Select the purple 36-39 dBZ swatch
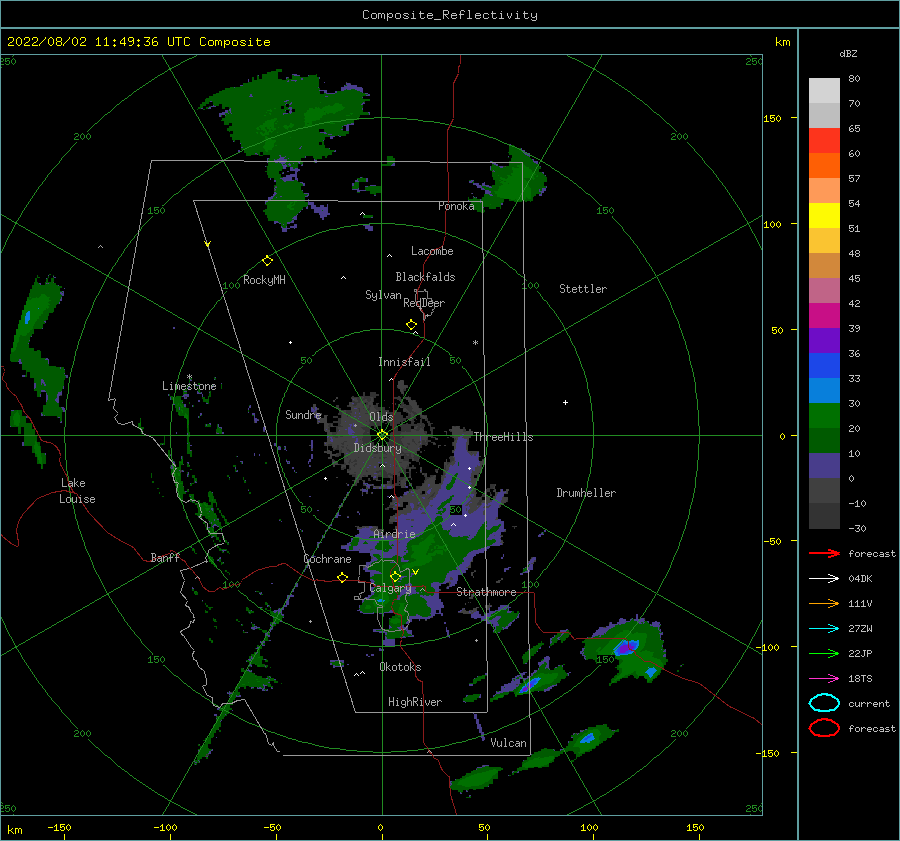Image resolution: width=900 pixels, height=841 pixels. click(824, 341)
